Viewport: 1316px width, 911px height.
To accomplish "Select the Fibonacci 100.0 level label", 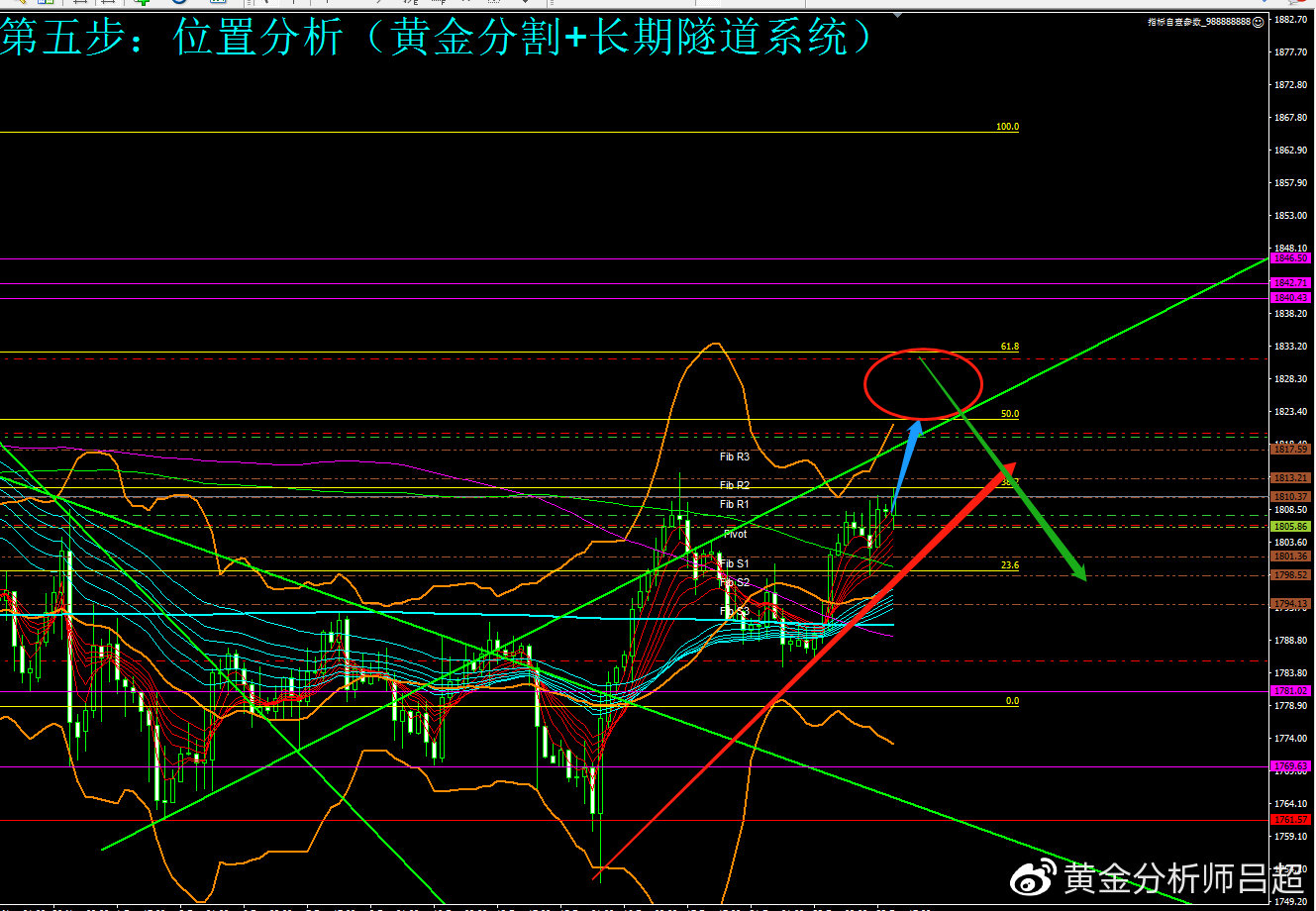I will [1008, 127].
